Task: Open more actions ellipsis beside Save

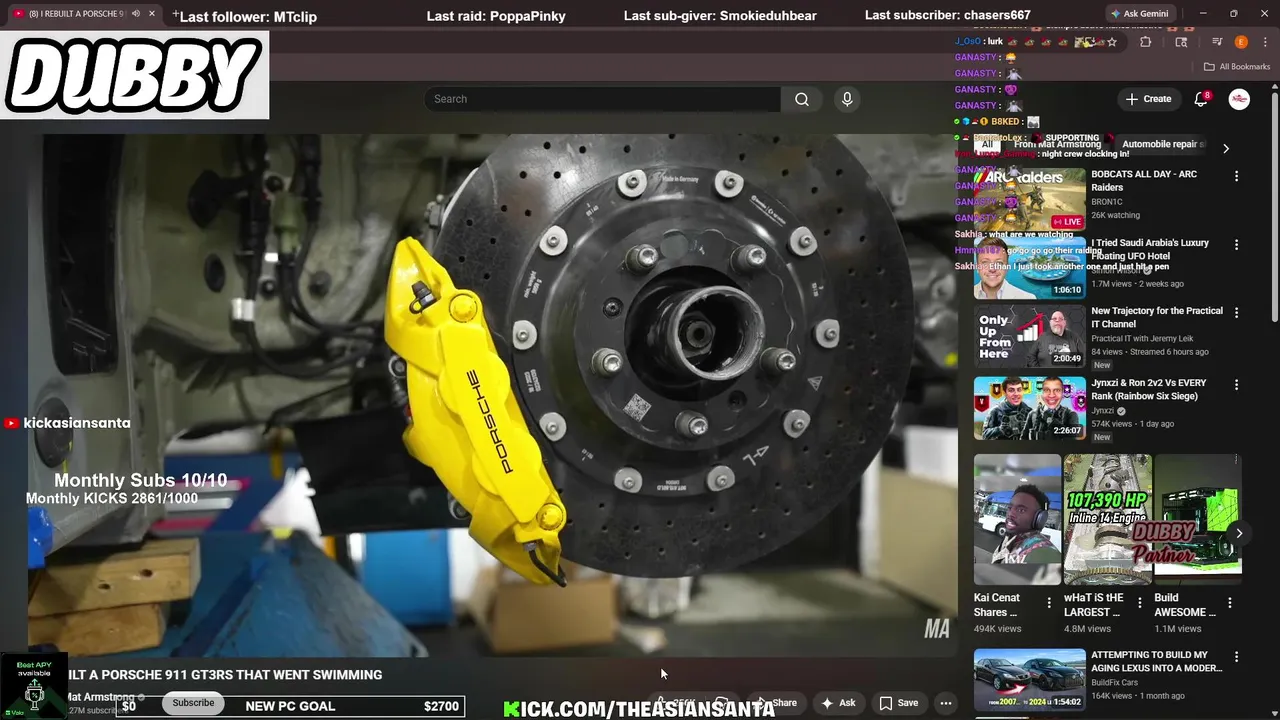Action: tap(946, 703)
